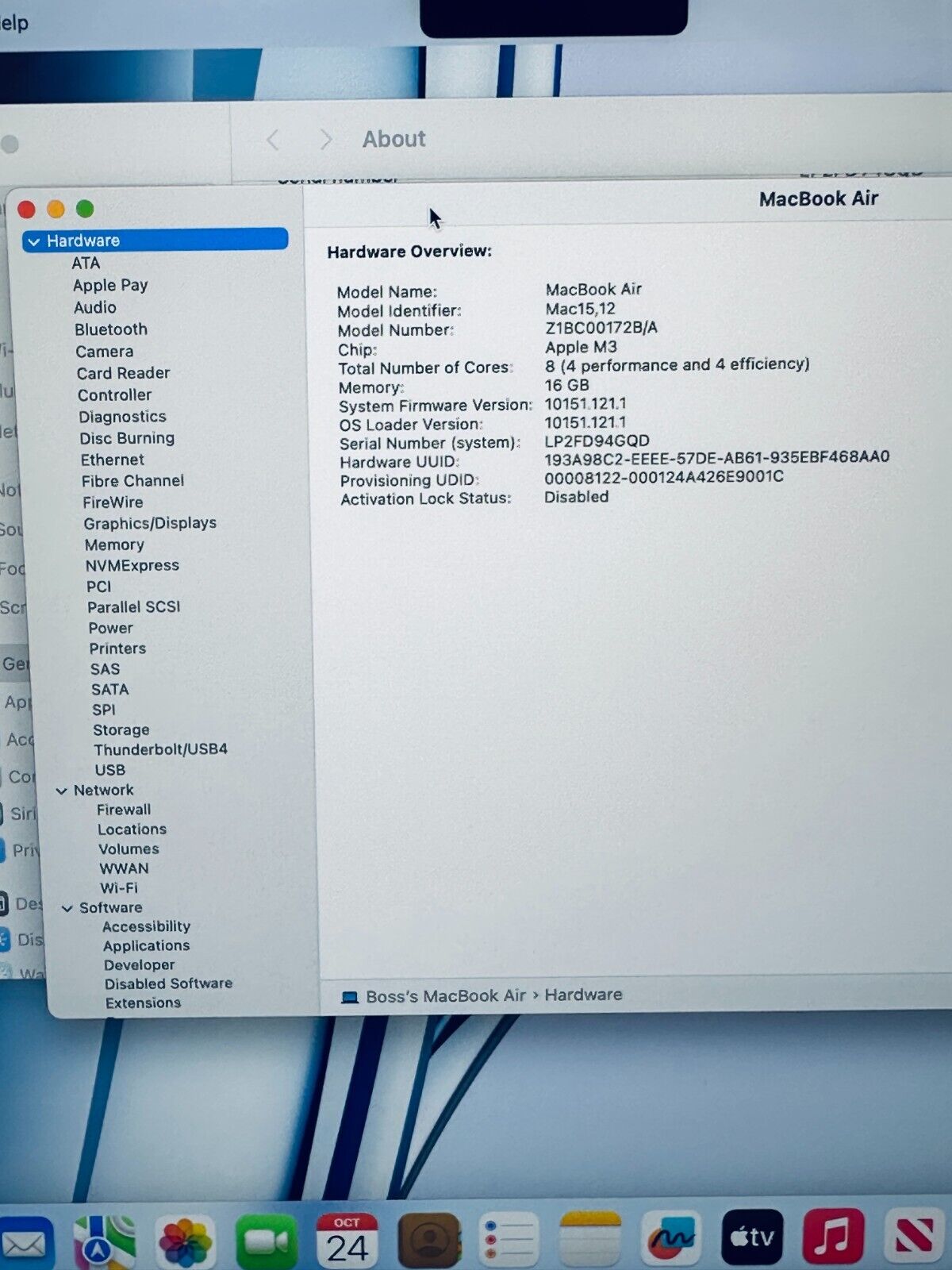
Task: Open the Mail app in Dock
Action: click(25, 1242)
